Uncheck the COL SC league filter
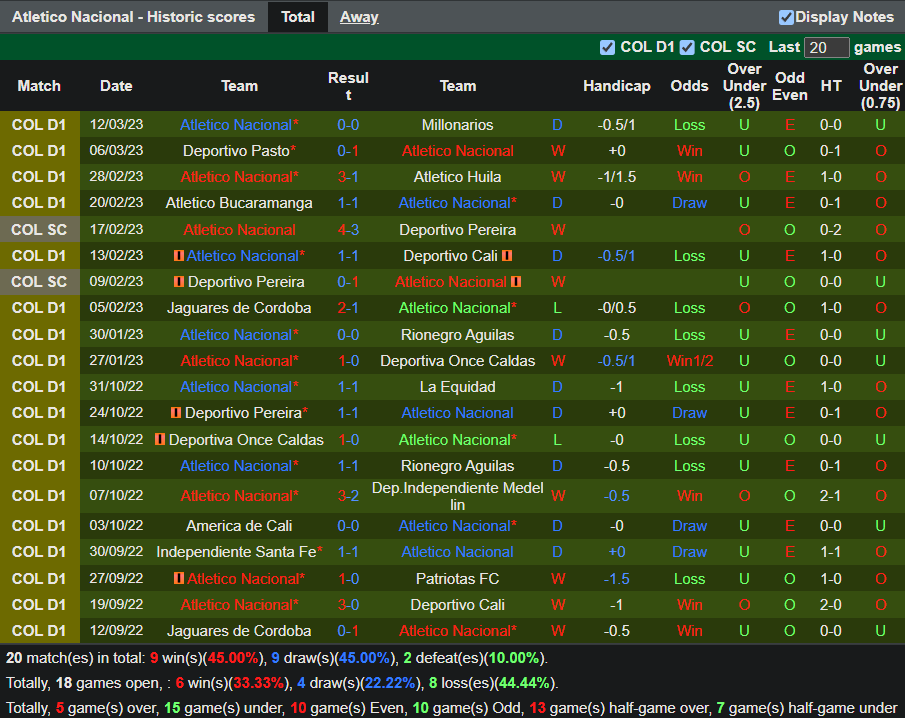 coord(687,47)
